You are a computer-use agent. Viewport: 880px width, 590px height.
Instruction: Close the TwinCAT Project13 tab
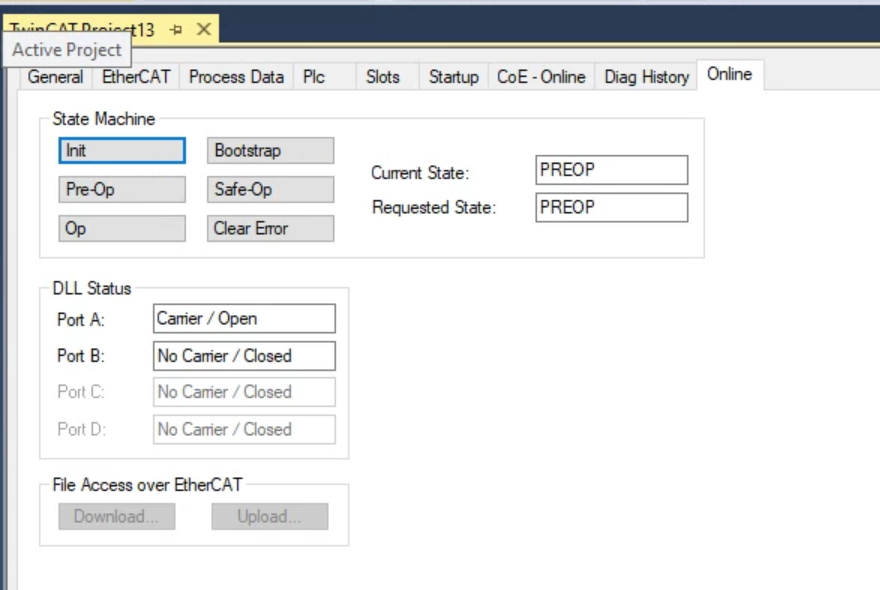[204, 29]
